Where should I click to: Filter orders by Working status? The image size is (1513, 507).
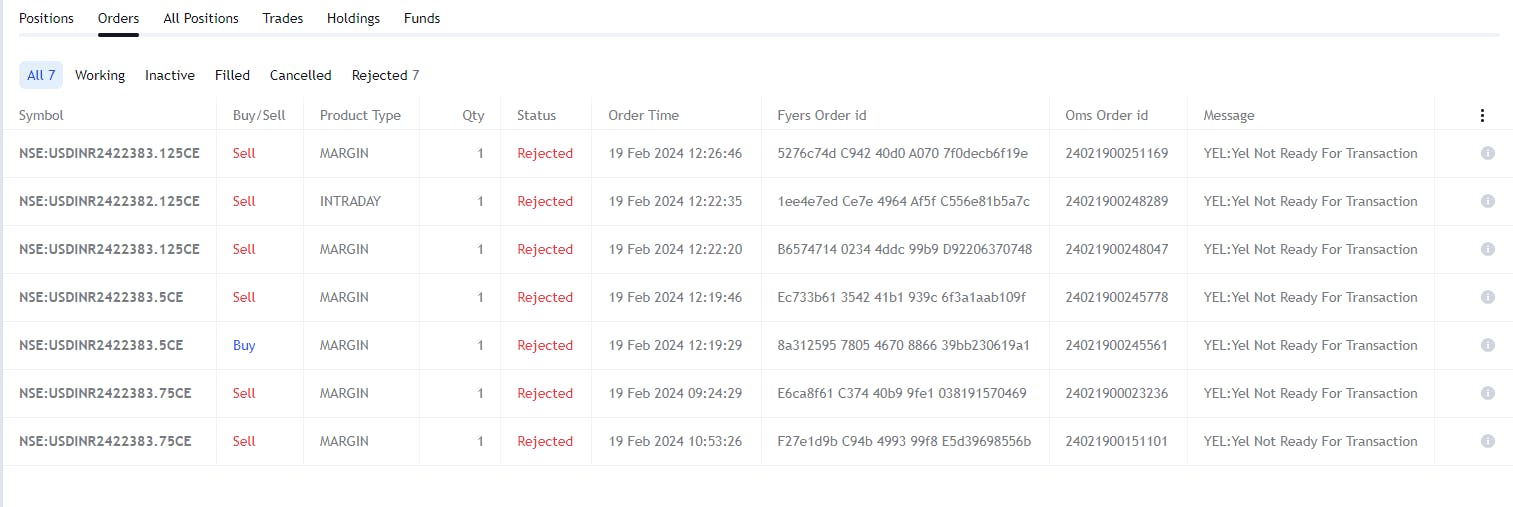tap(100, 75)
